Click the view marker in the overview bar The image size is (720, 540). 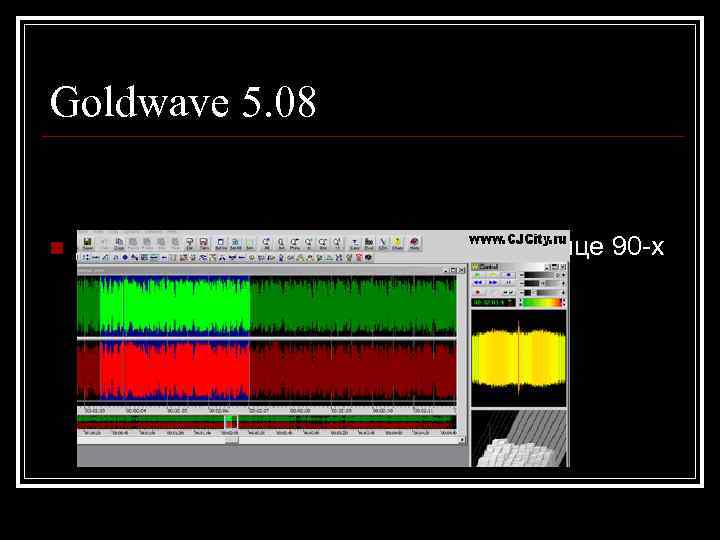[231, 422]
